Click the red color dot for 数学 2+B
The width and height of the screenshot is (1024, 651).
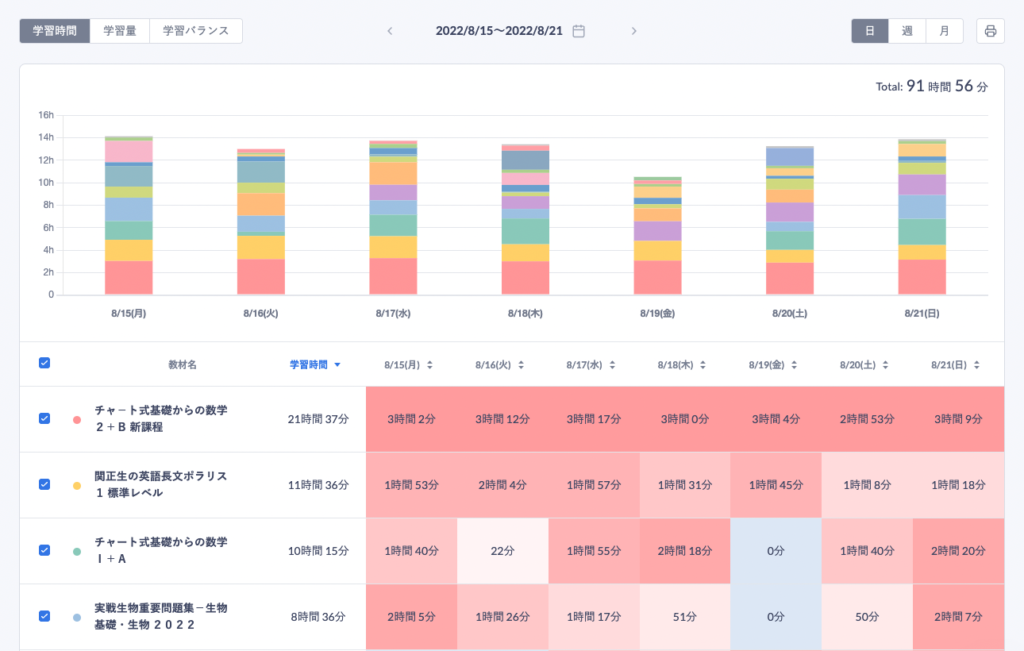point(77,419)
